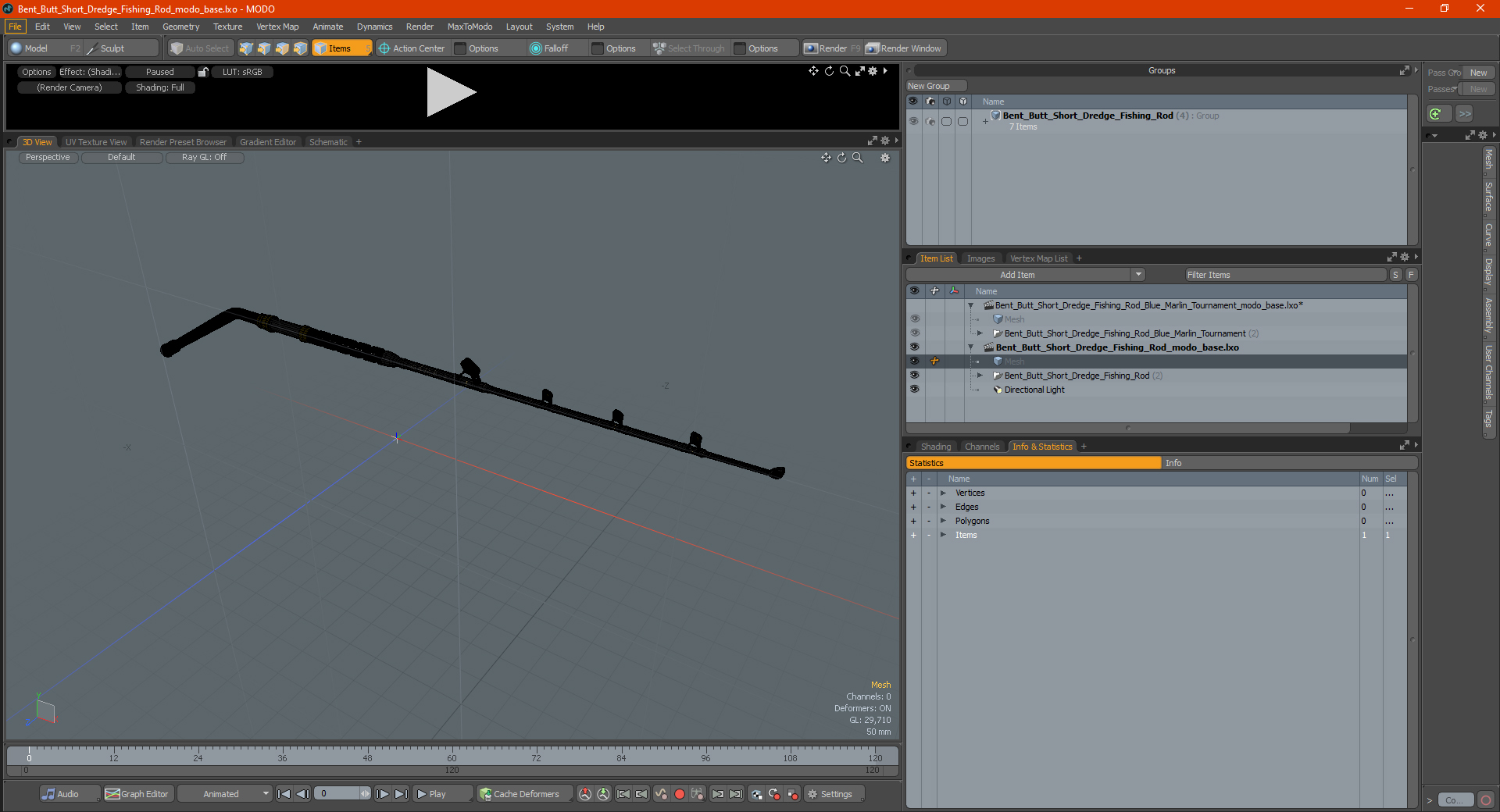Open the Geometry menu
Image resolution: width=1500 pixels, height=812 pixels.
[180, 27]
